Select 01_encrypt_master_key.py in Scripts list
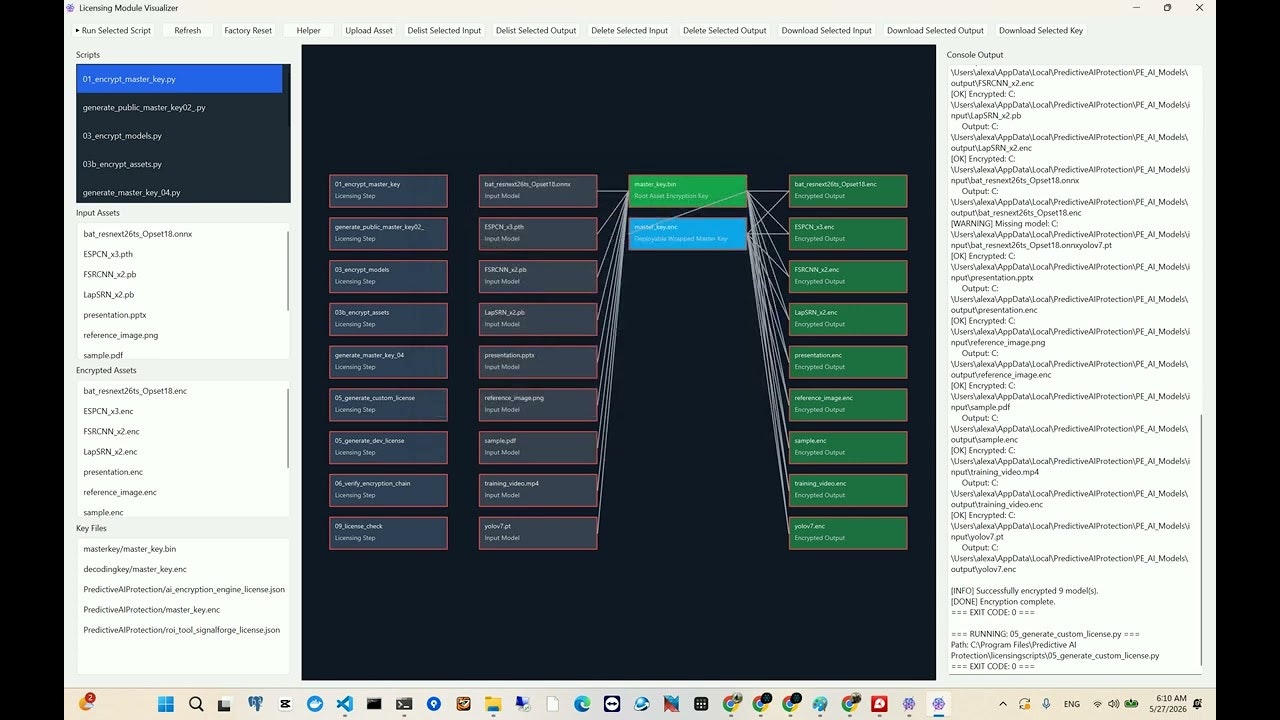 pyautogui.click(x=179, y=78)
